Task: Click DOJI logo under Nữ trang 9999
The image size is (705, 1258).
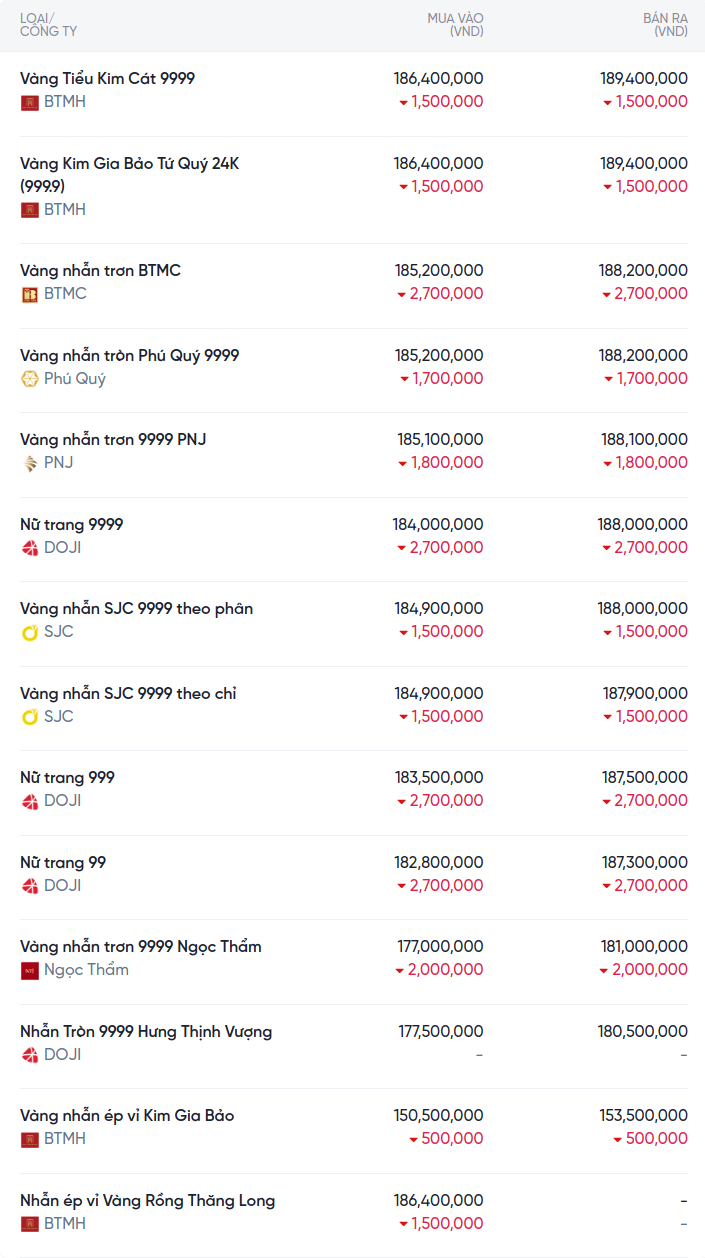Action: [x=30, y=548]
